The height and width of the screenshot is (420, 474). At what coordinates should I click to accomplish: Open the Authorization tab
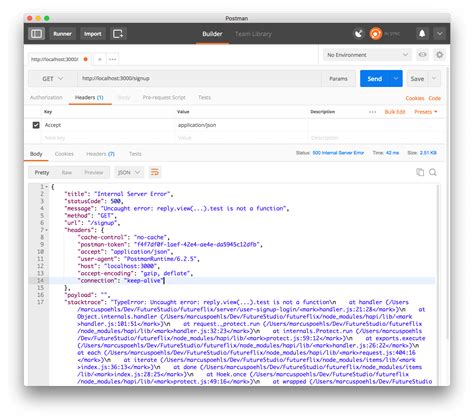click(x=46, y=97)
